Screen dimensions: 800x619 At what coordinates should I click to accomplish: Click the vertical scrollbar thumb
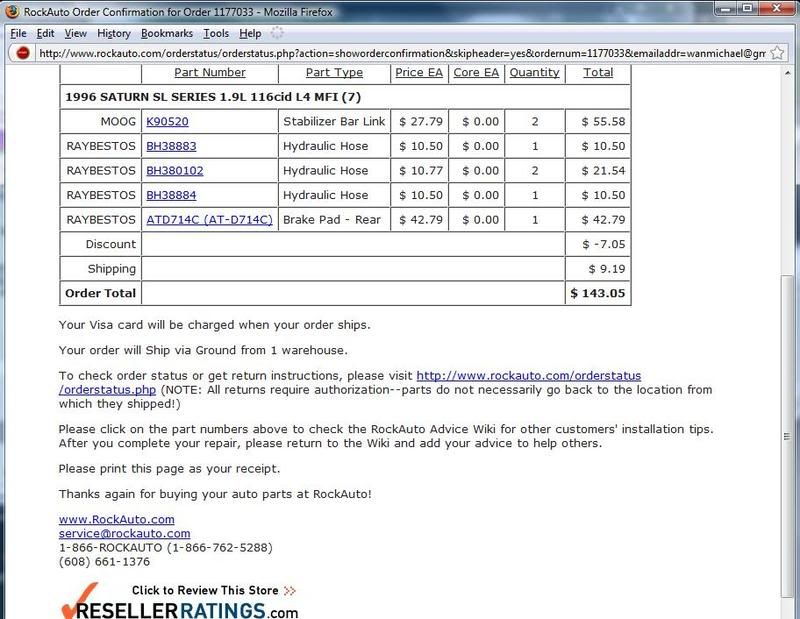pyautogui.click(x=787, y=436)
